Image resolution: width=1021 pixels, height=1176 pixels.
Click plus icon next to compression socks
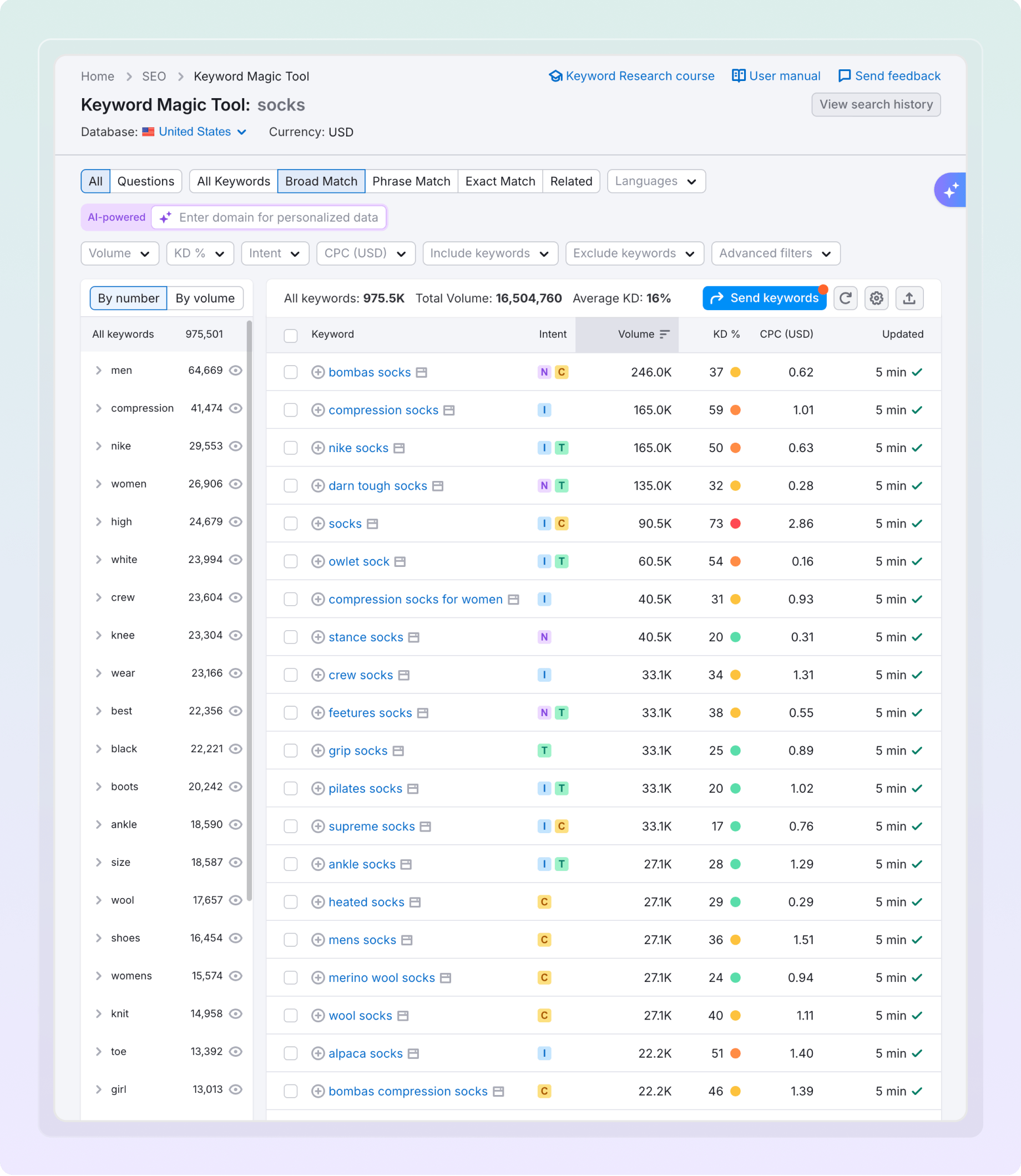(x=318, y=410)
